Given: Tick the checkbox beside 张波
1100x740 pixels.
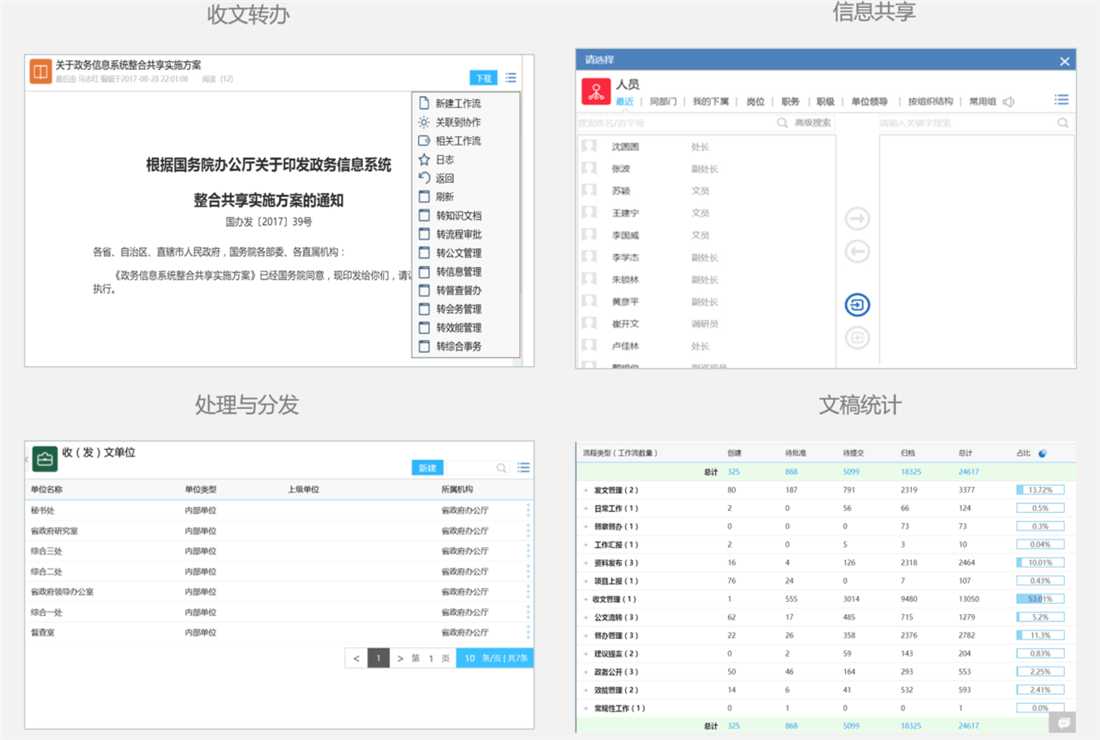Looking at the screenshot, I should coord(590,169).
